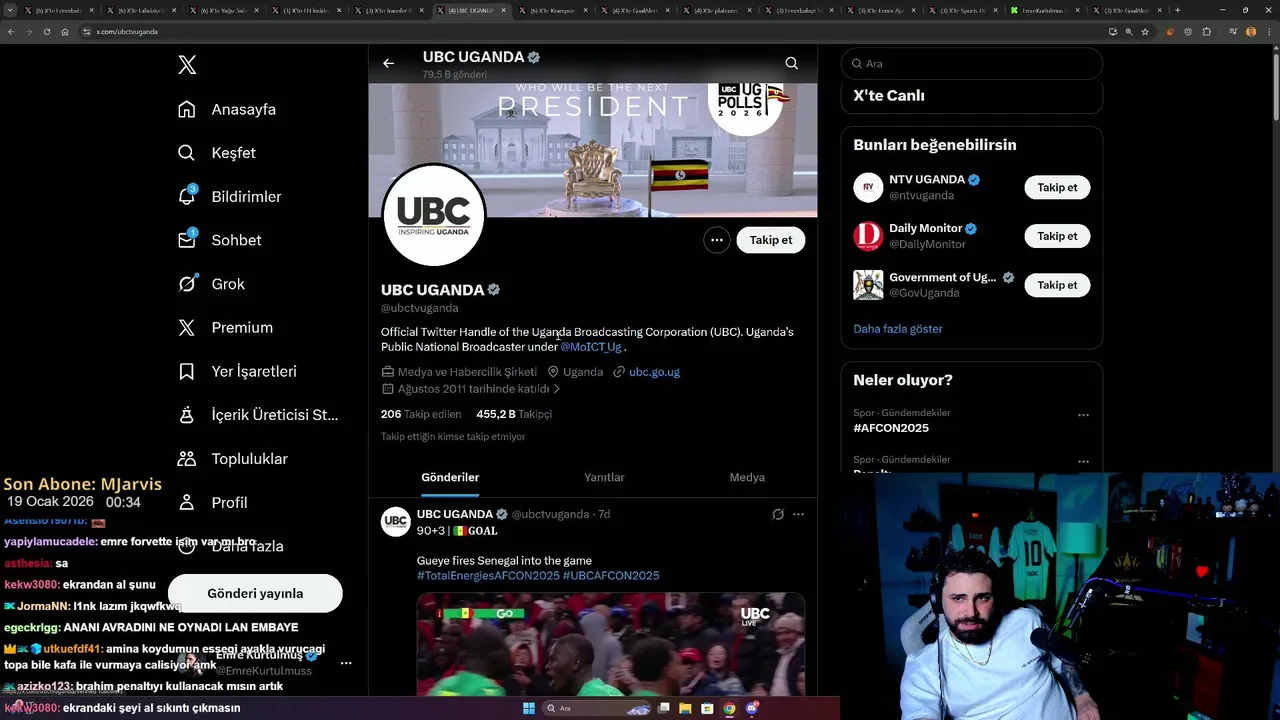
Task: Bookmark the page using the star icon
Action: (x=1145, y=32)
